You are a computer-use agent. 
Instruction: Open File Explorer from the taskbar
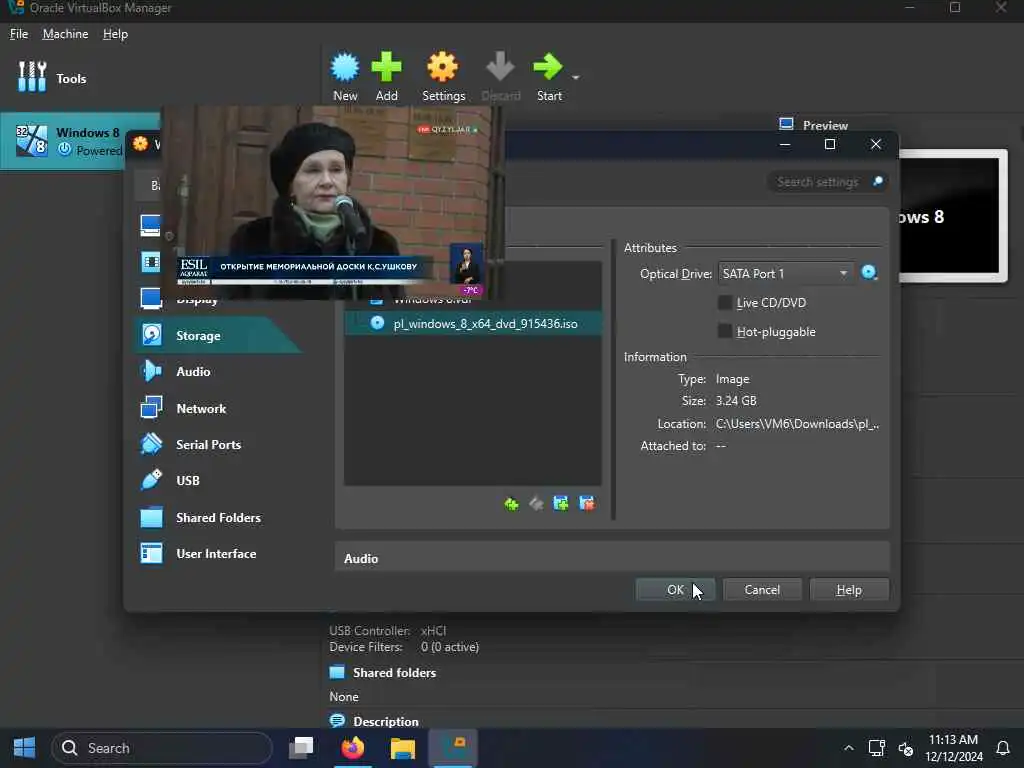(403, 748)
